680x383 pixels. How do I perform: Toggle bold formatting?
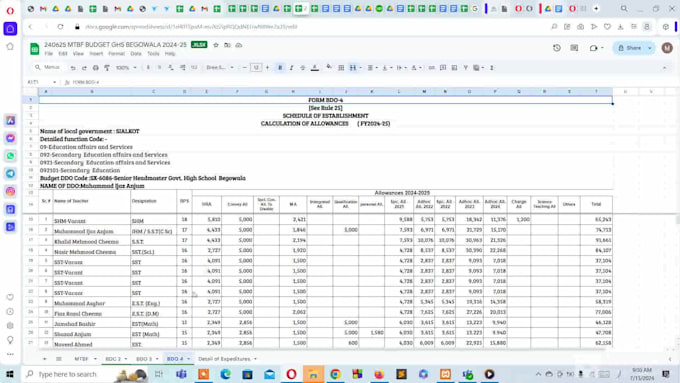(280, 68)
